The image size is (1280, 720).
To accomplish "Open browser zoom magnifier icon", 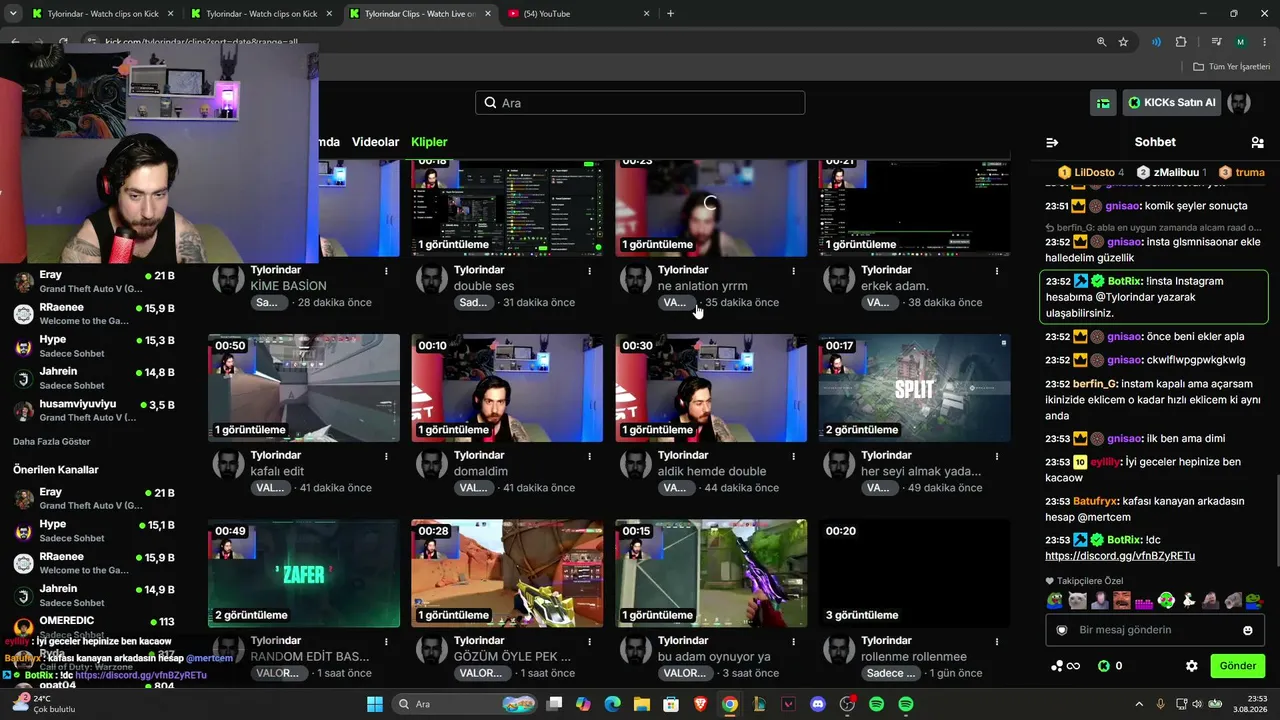I will point(1101,42).
